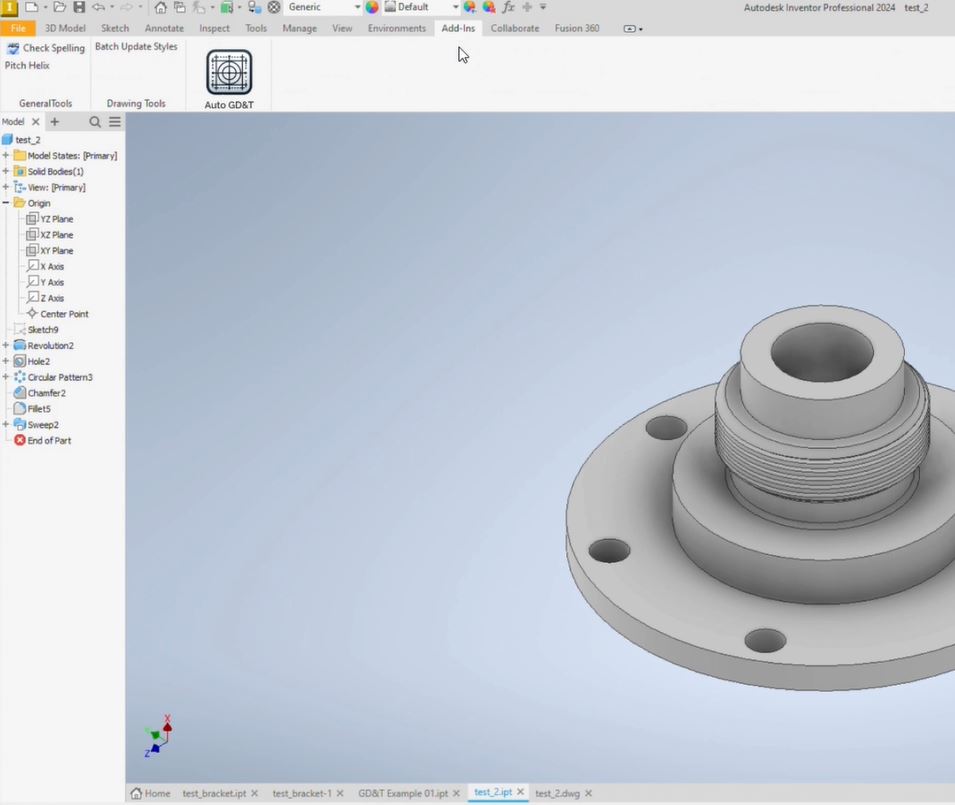The width and height of the screenshot is (955, 805).
Task: Click the XYZ axis triad indicator
Action: pyautogui.click(x=158, y=736)
